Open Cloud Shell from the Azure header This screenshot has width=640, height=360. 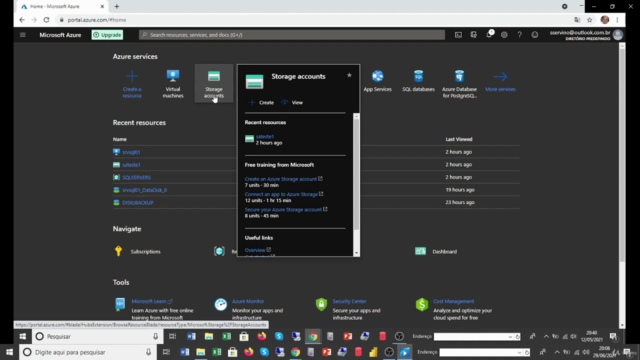458,35
